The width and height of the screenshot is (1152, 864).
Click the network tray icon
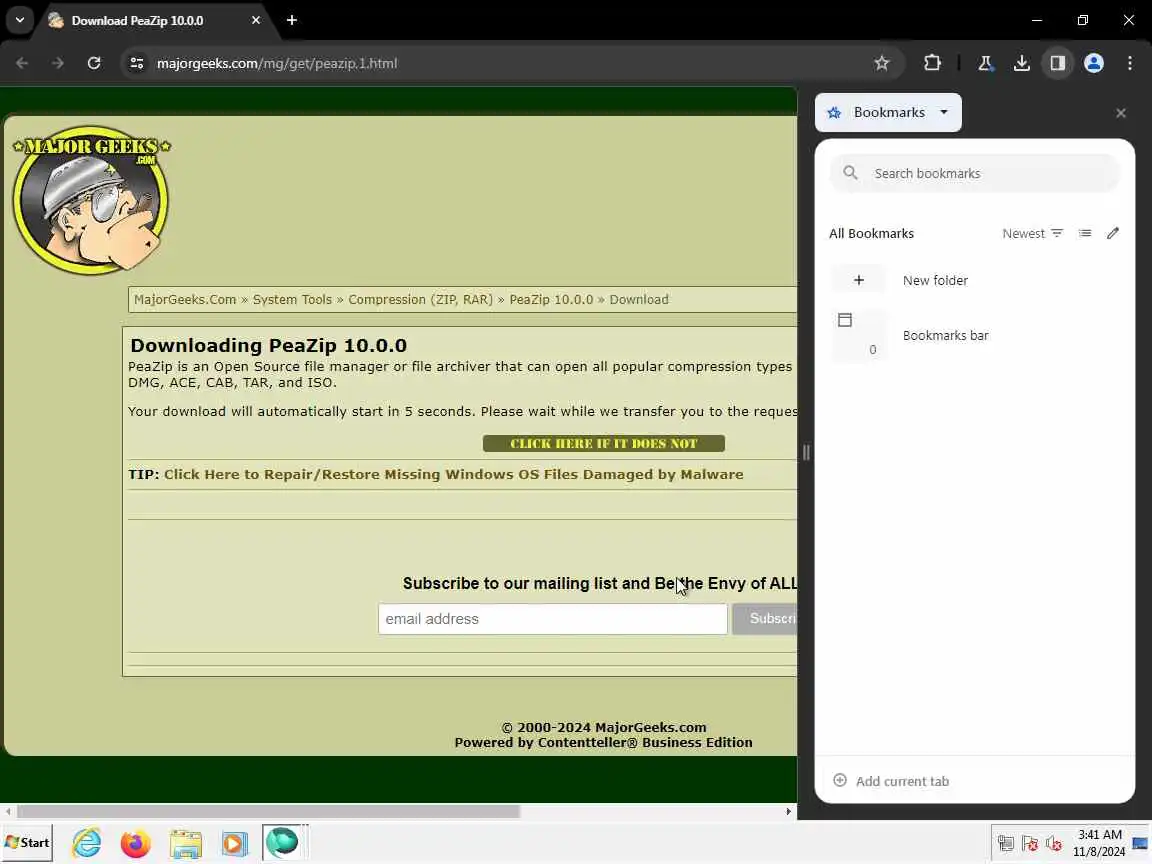tap(1006, 843)
